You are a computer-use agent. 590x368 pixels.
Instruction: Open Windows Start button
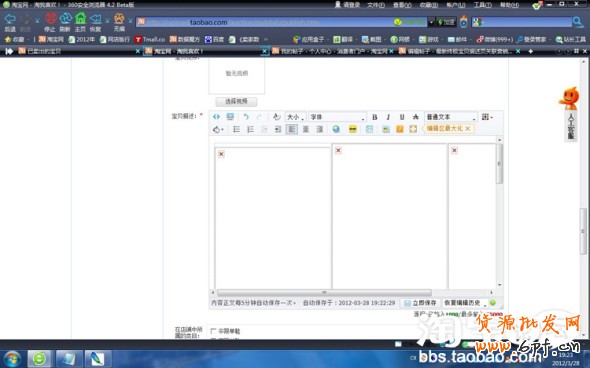[x=12, y=359]
